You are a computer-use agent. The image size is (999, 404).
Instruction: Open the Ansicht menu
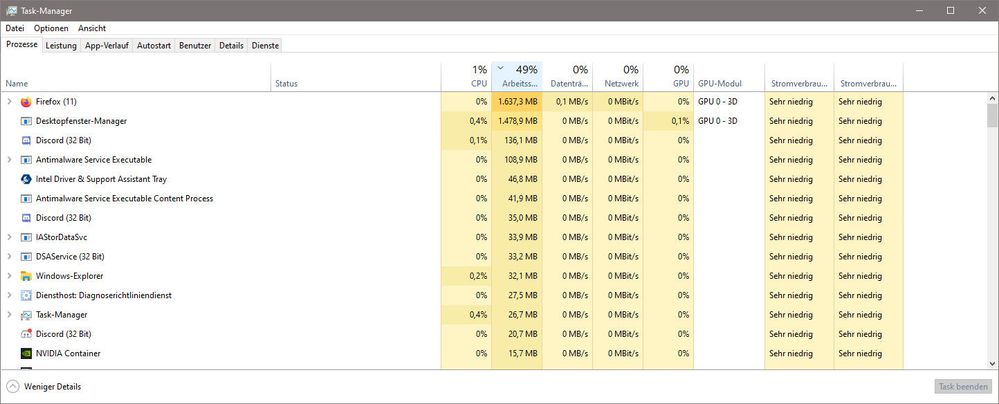(x=92, y=29)
